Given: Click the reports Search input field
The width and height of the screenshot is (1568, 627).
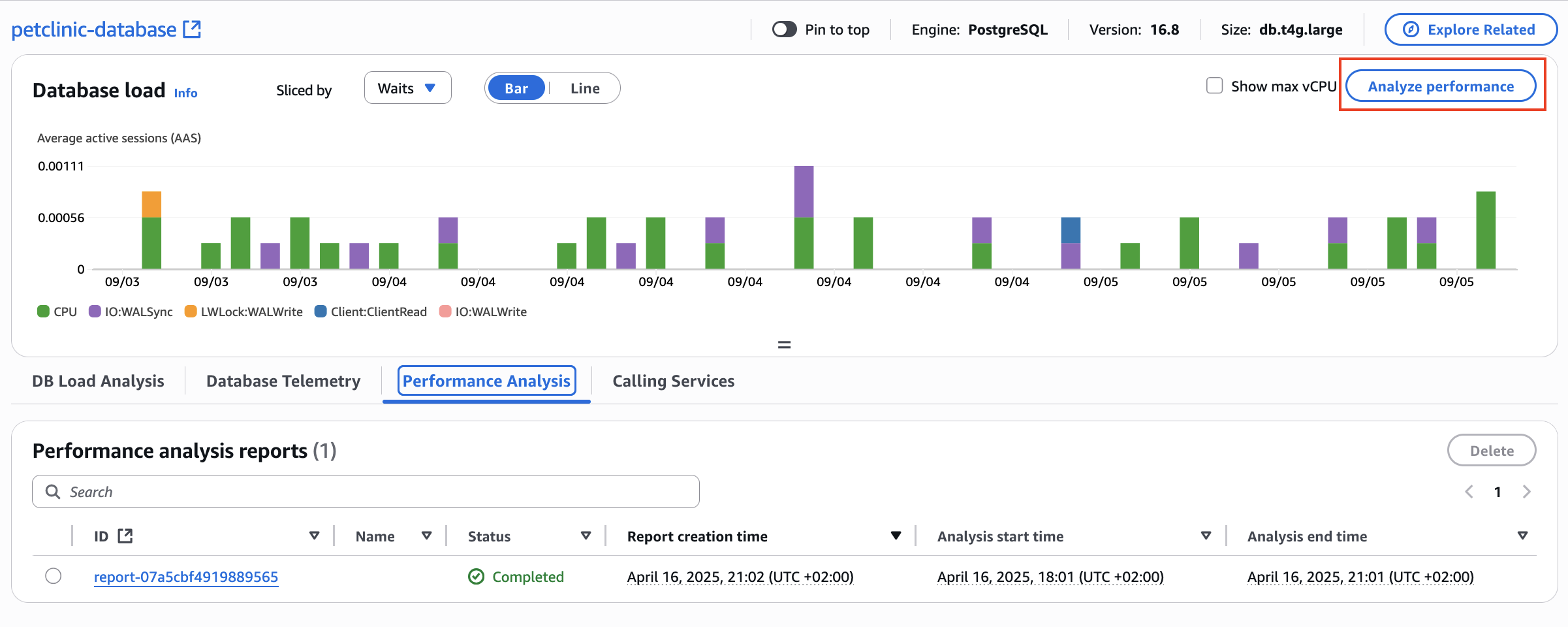Looking at the screenshot, I should tap(379, 492).
